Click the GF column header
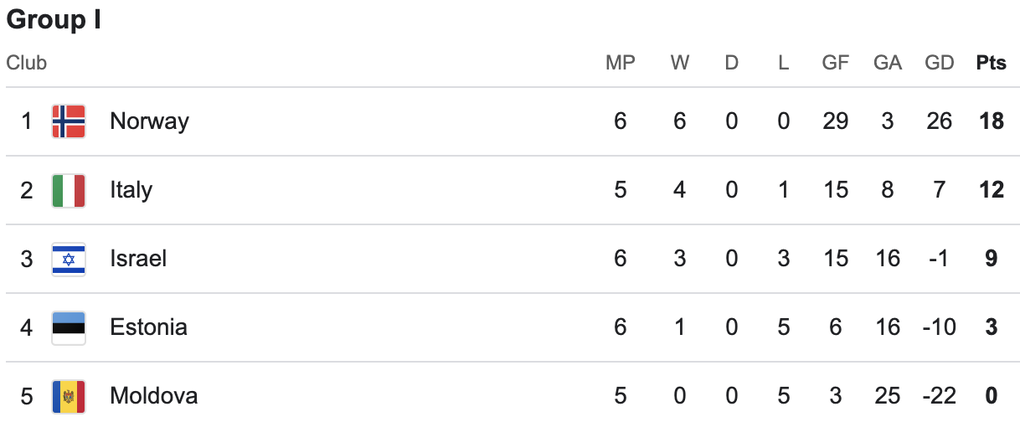The height and width of the screenshot is (422, 1020). [835, 63]
